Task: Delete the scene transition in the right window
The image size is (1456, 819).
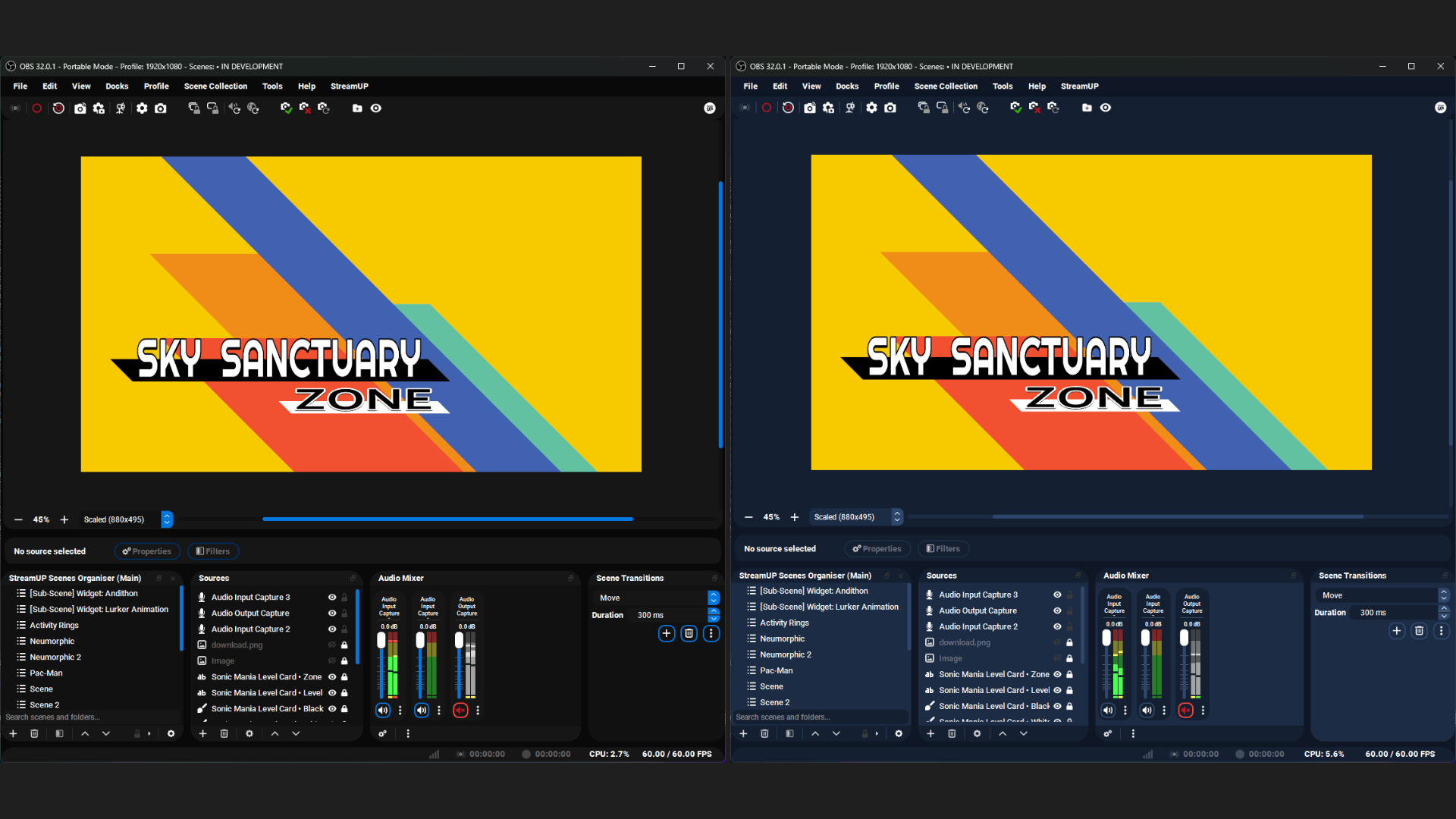Action: click(x=1420, y=631)
